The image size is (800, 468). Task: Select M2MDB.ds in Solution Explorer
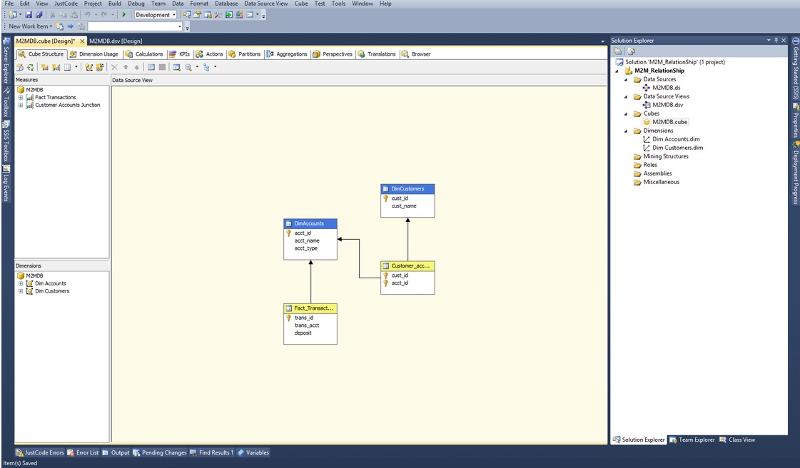click(666, 88)
